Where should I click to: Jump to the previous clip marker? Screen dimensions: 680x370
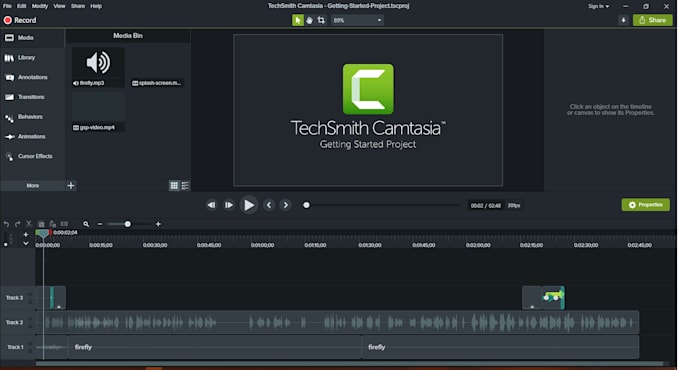coord(269,205)
